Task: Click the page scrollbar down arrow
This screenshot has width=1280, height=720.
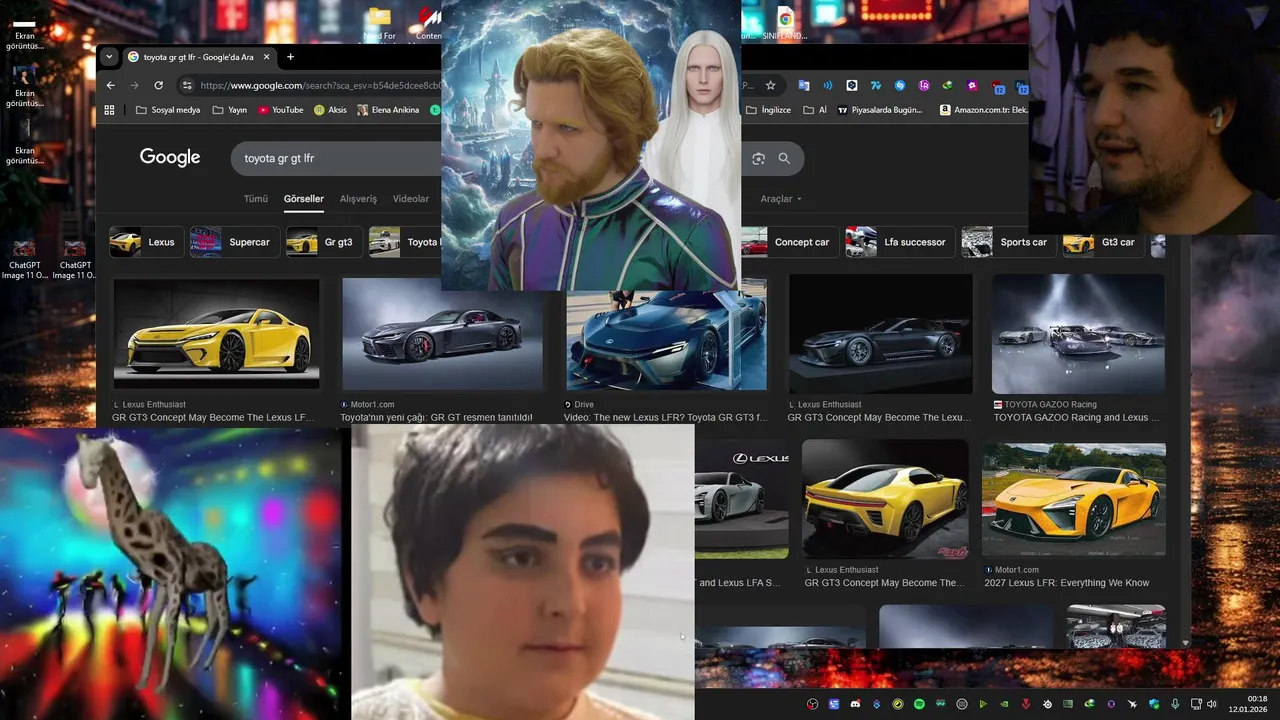Action: click(1186, 643)
